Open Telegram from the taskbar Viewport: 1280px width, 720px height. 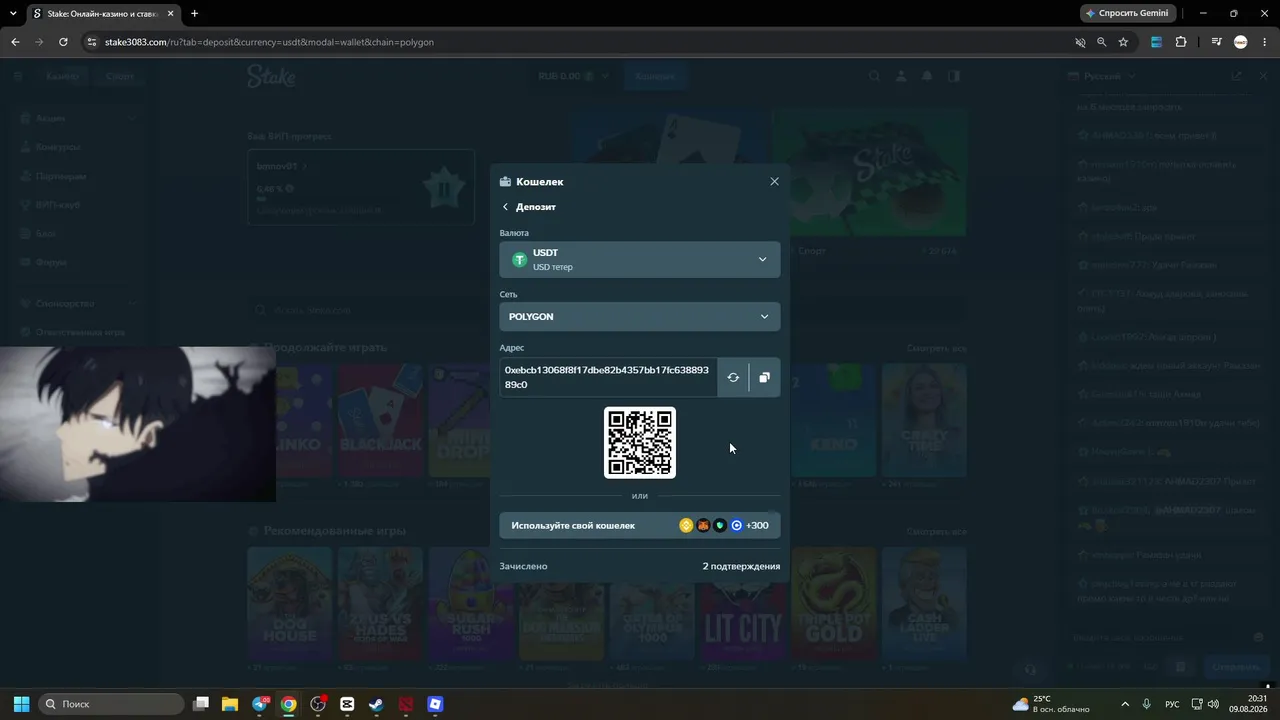(260, 704)
